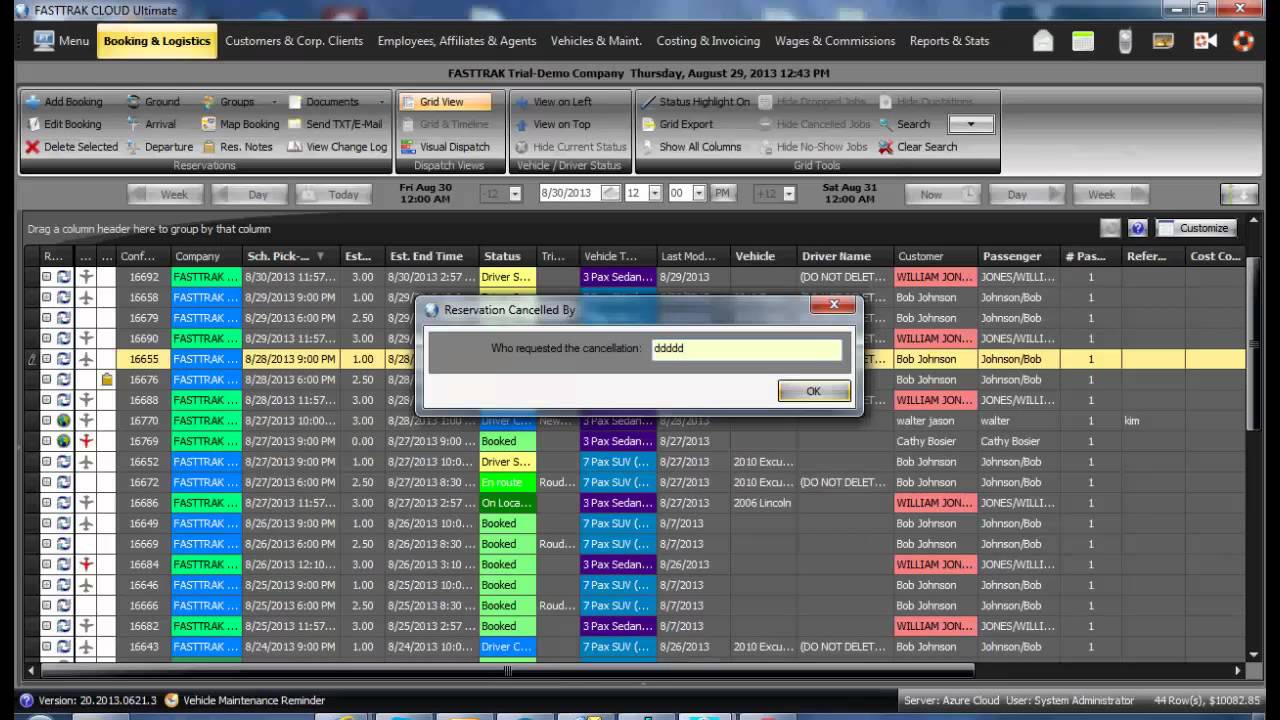Select the Departure toolbar icon
The height and width of the screenshot is (720, 1280).
click(134, 147)
